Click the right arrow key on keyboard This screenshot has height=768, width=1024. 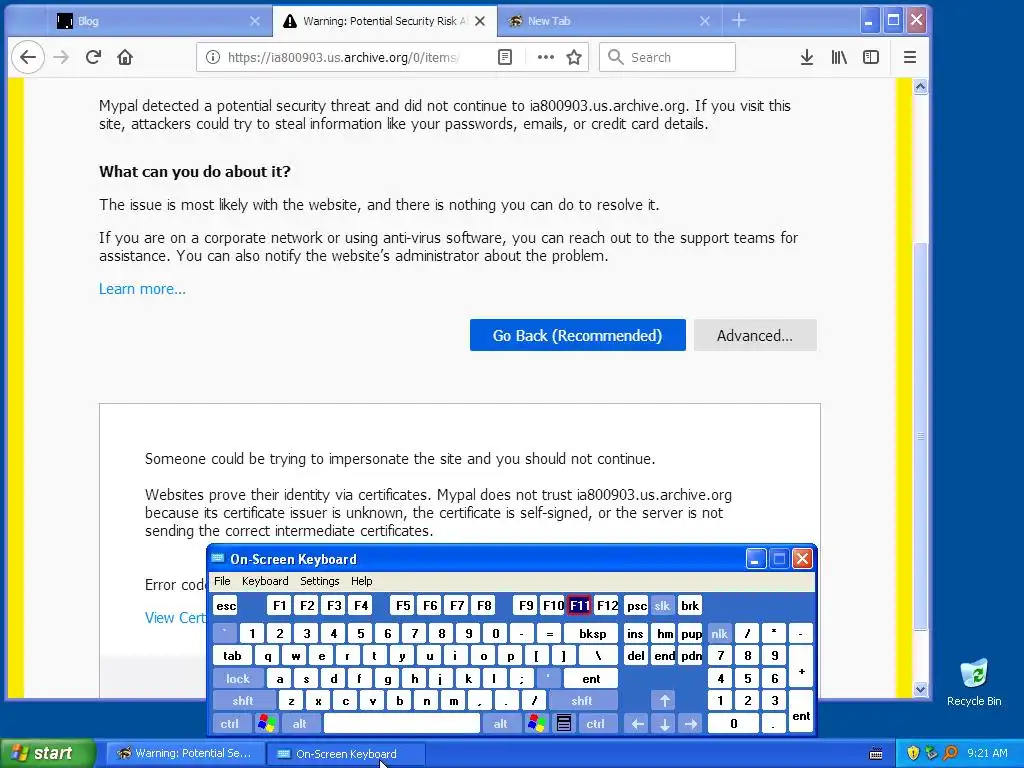coord(691,724)
